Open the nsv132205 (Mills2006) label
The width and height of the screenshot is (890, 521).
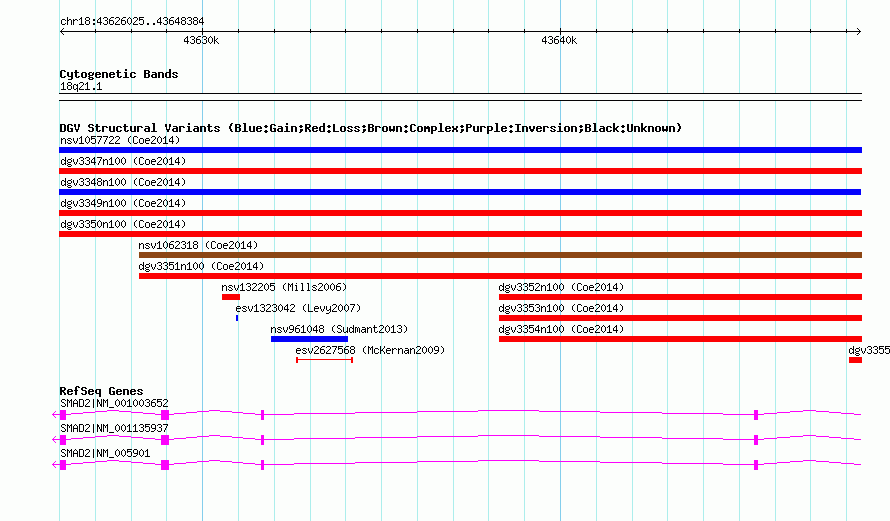284,287
